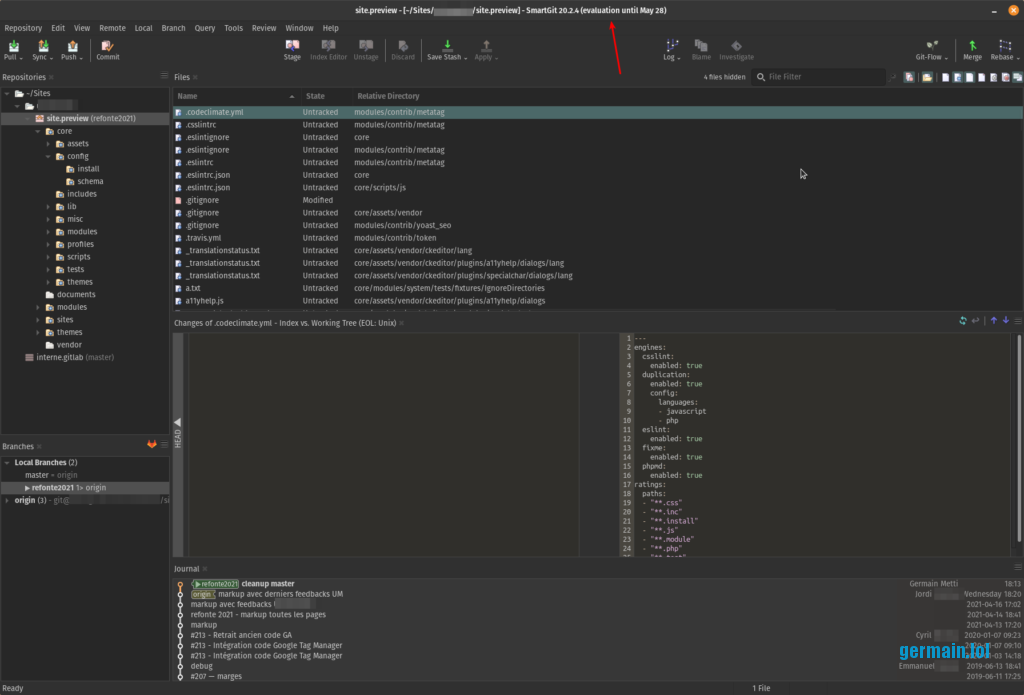
Task: Open the Save Stash dropdown arrow
Action: 466,57
